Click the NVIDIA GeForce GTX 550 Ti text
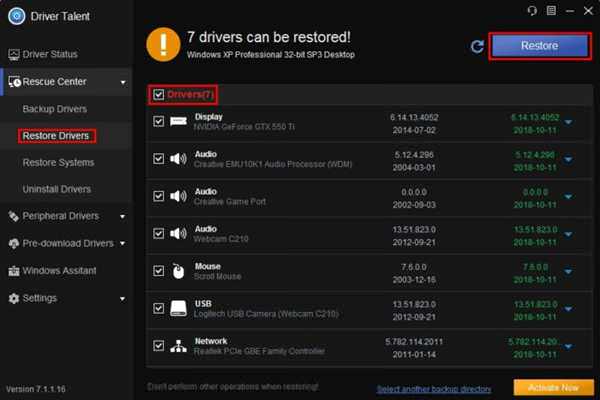600x400 pixels. (245, 127)
